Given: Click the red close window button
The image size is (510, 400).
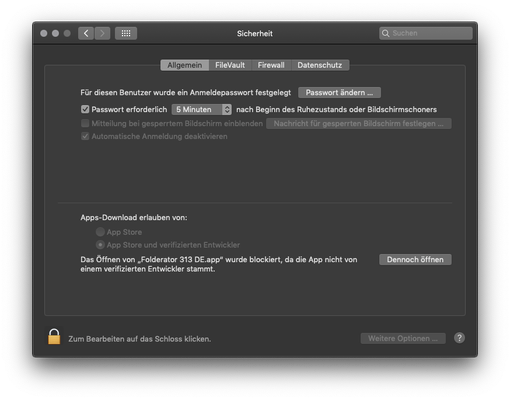Looking at the screenshot, I should click(43, 33).
